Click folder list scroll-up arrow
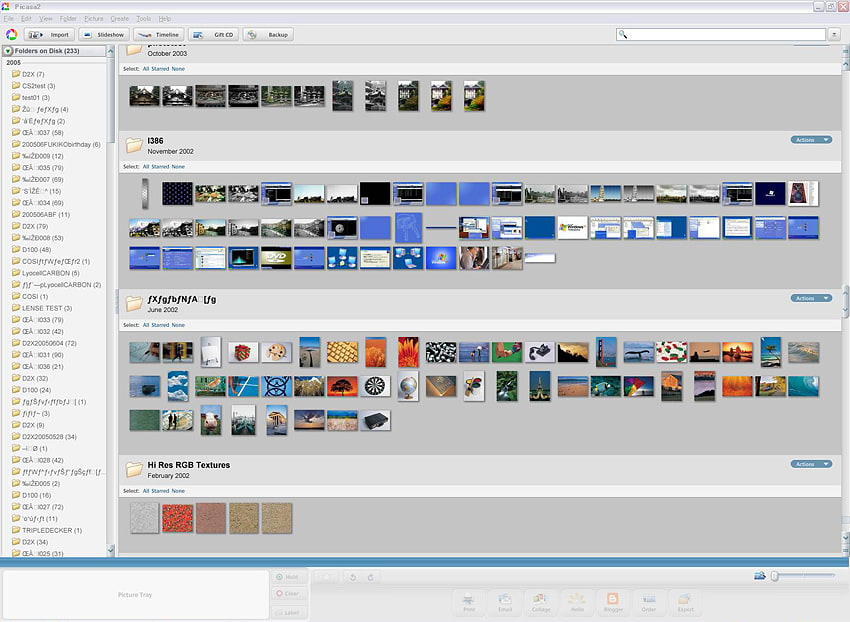 111,51
